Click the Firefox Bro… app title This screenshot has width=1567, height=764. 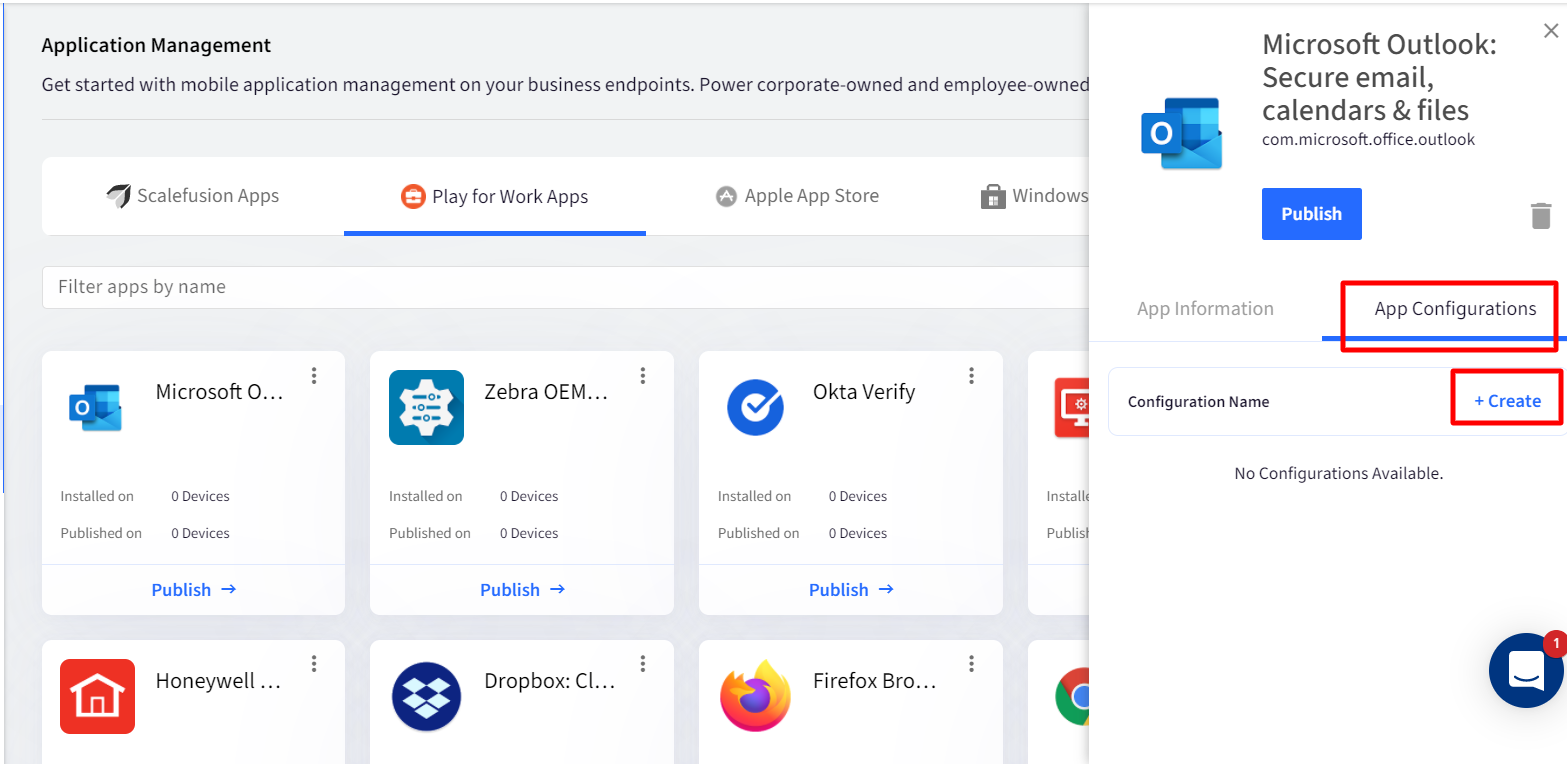point(875,681)
